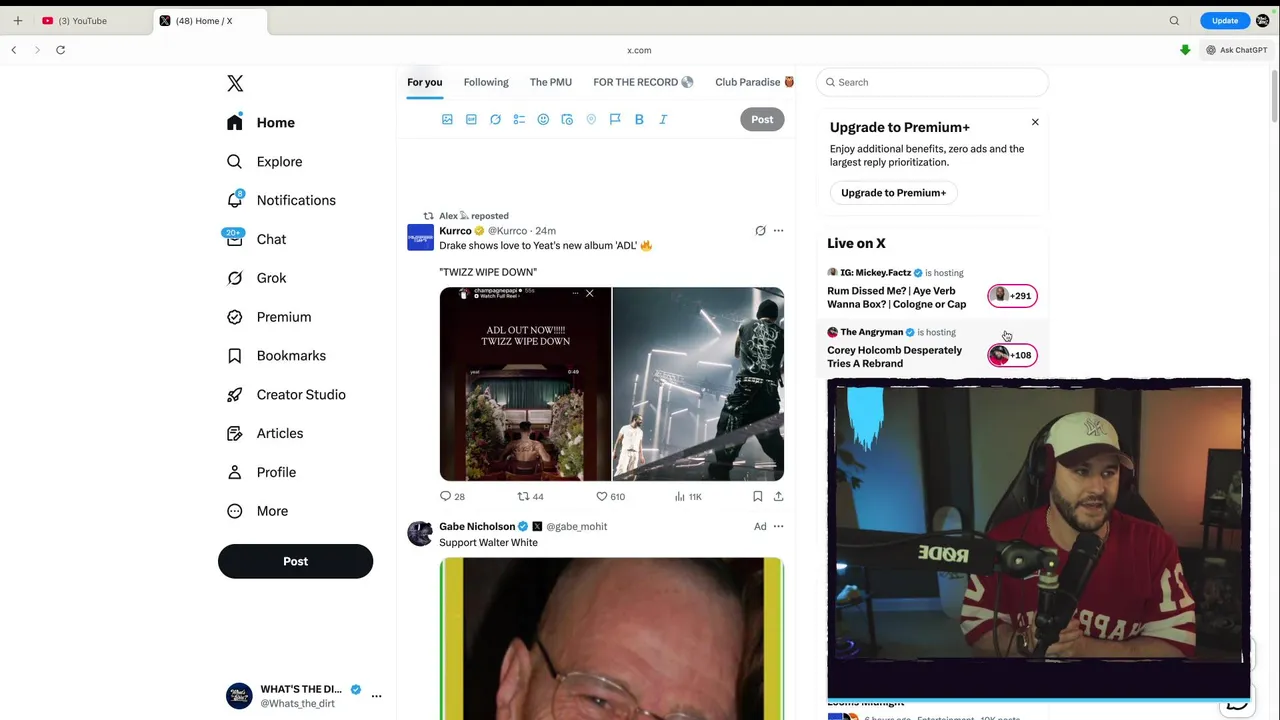The image size is (1280, 720).
Task: Toggle italic formatting in composer
Action: point(663,119)
